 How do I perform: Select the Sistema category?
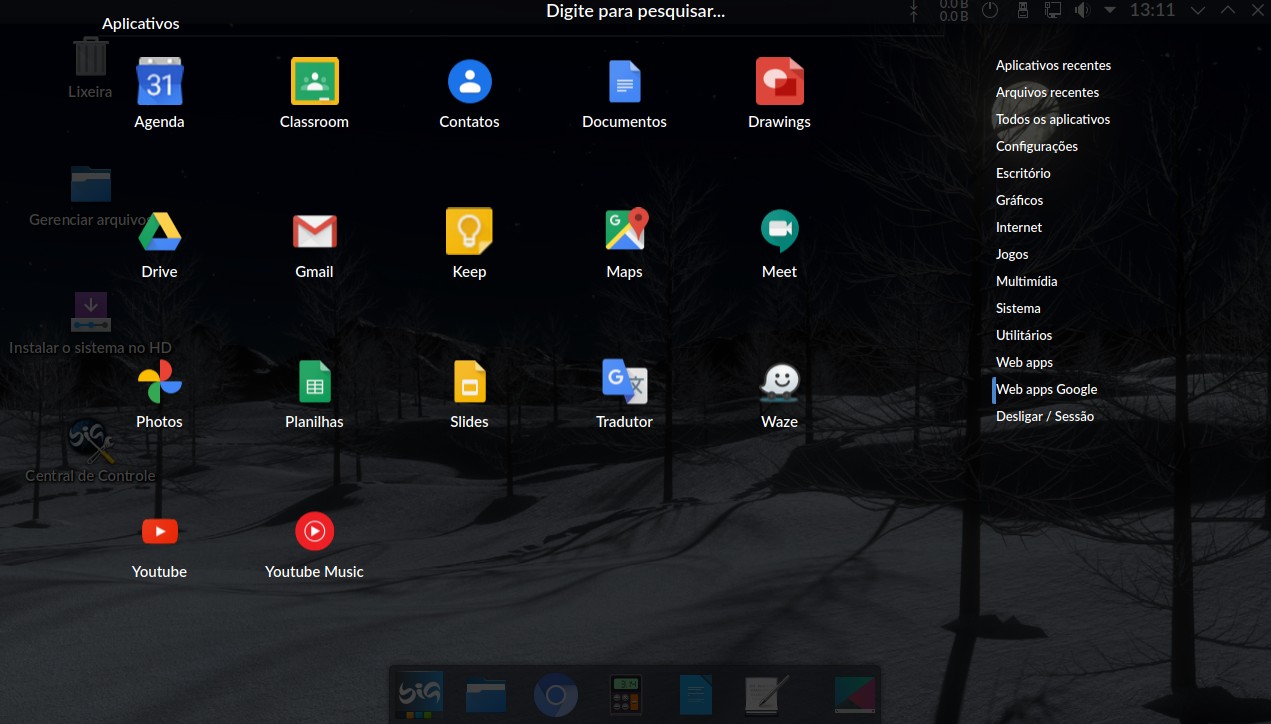point(1018,308)
